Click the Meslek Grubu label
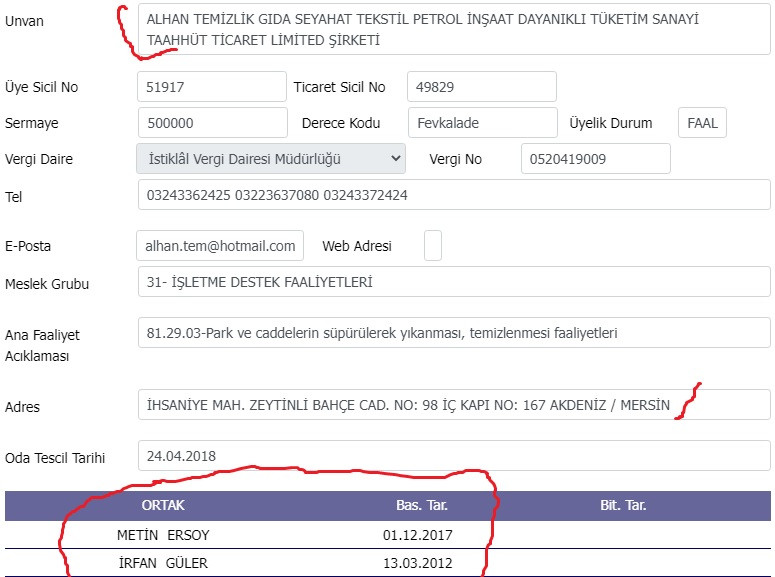This screenshot has width=775, height=577. click(47, 284)
